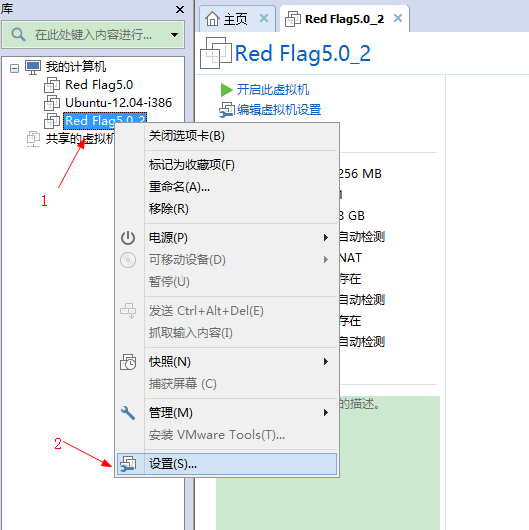529x530 pixels.
Task: Click the GB hard disk size value
Action: point(352,216)
